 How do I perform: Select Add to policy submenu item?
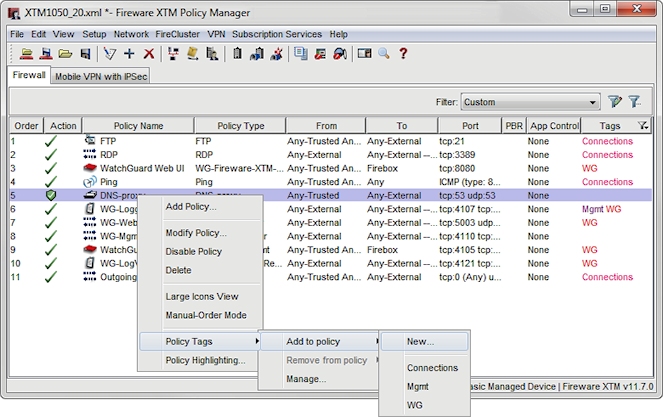[313, 341]
